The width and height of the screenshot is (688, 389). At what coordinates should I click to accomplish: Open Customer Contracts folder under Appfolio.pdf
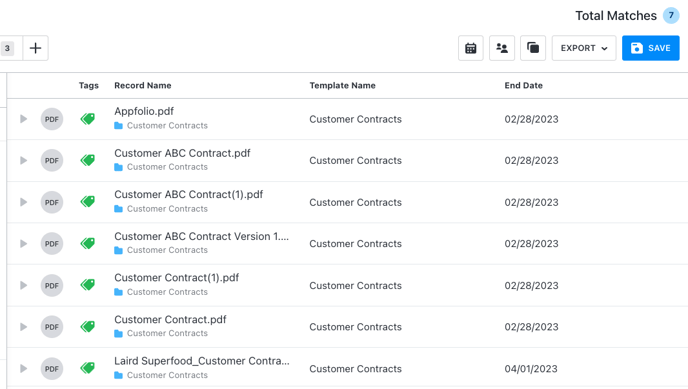pos(167,126)
